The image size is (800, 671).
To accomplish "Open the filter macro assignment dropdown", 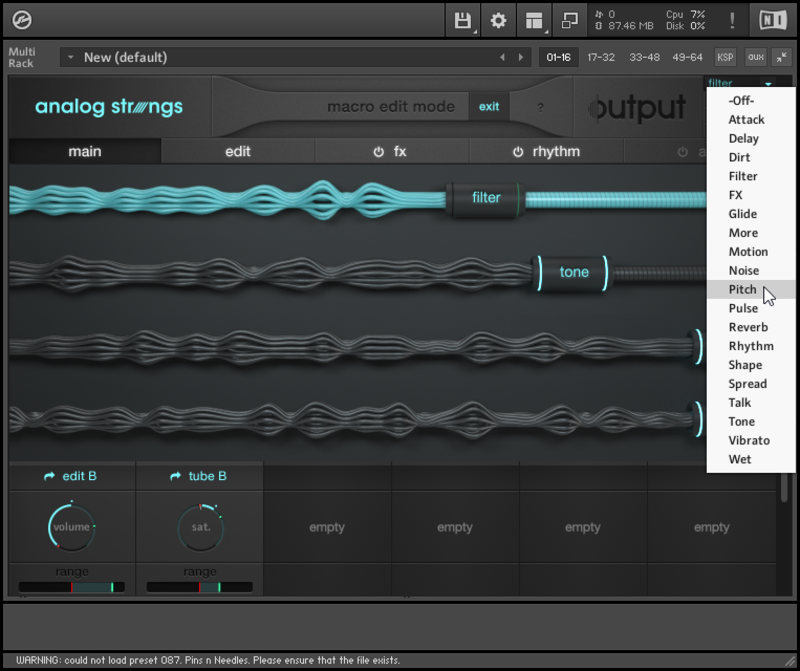I will tap(741, 83).
